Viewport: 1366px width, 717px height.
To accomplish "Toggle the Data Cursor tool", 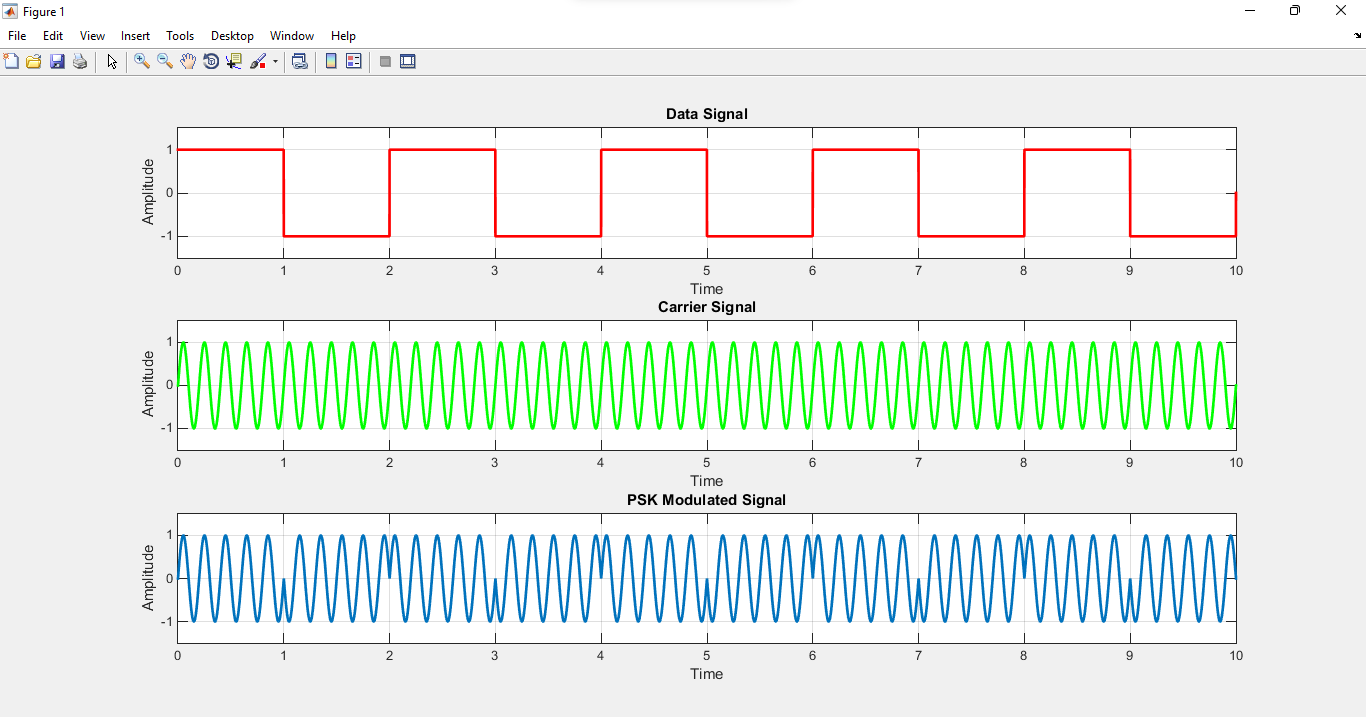I will pyautogui.click(x=234, y=62).
